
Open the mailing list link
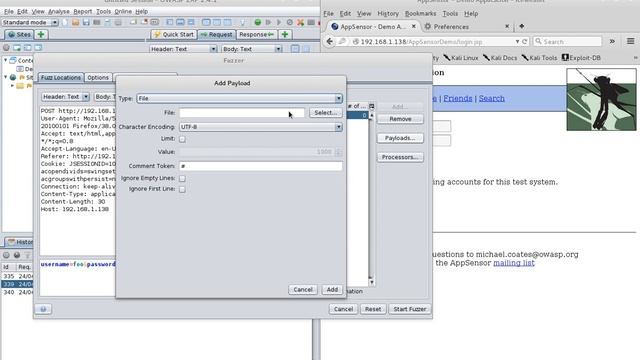pos(513,263)
